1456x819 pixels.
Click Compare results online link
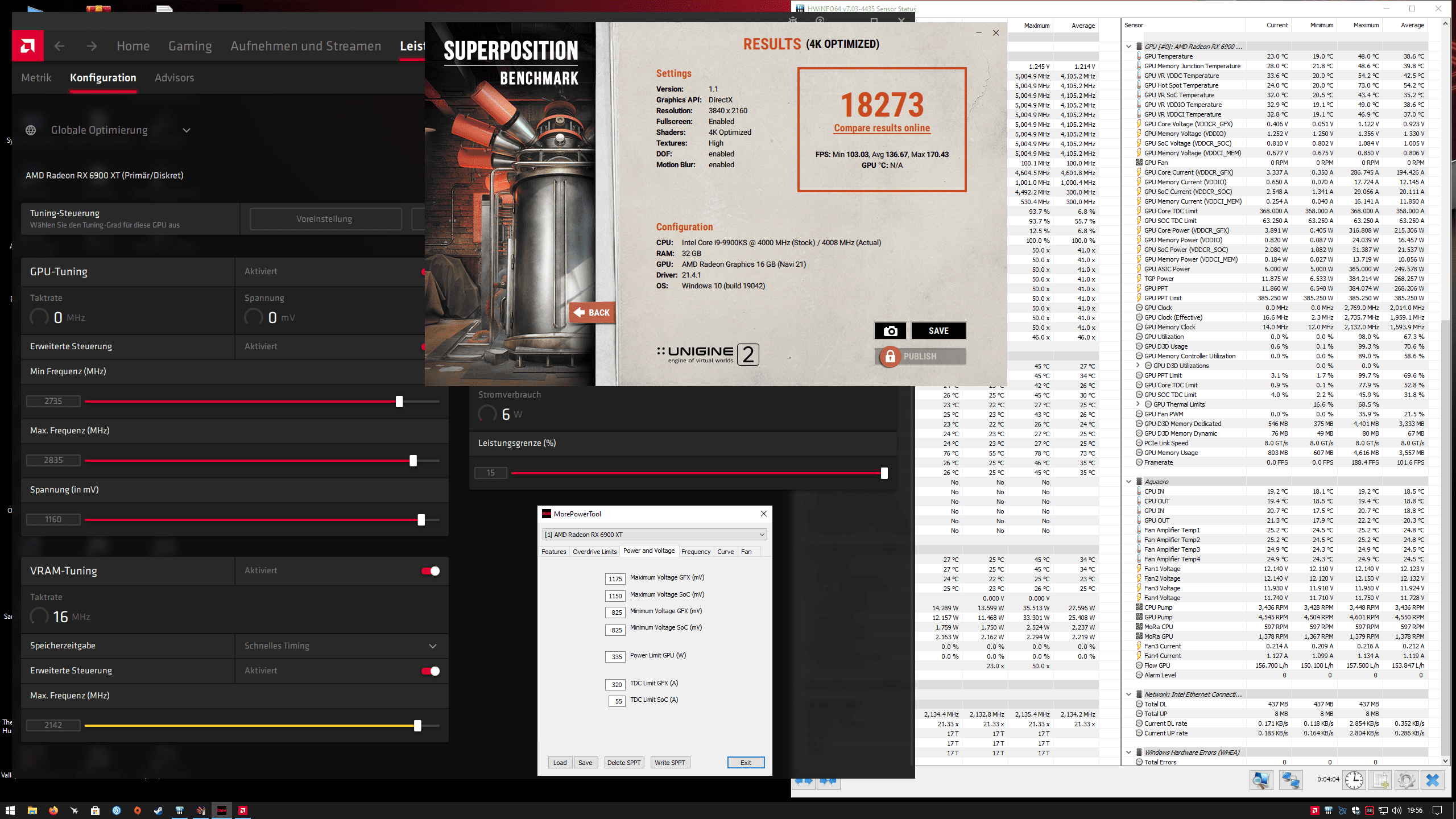[882, 129]
